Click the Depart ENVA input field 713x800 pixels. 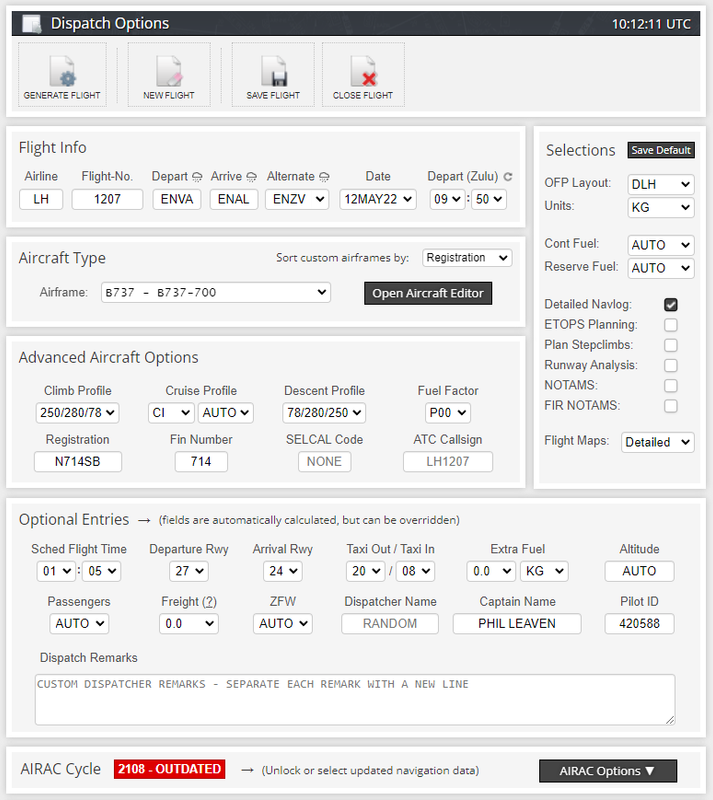pyautogui.click(x=177, y=199)
